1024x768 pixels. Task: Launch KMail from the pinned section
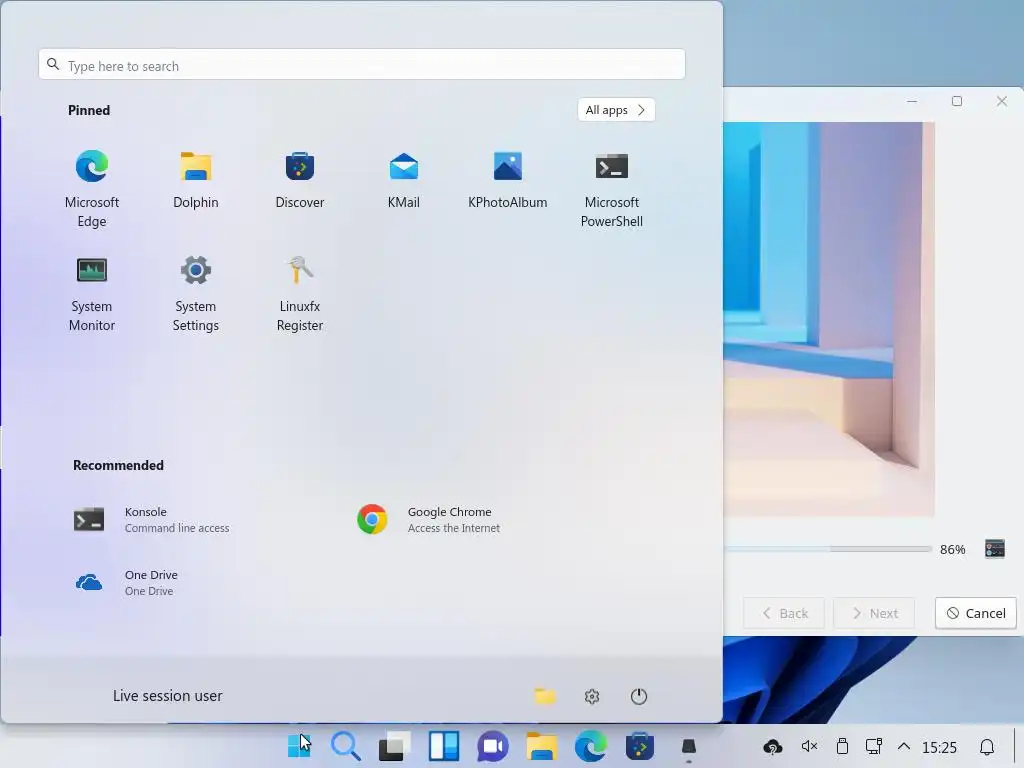[x=404, y=180]
